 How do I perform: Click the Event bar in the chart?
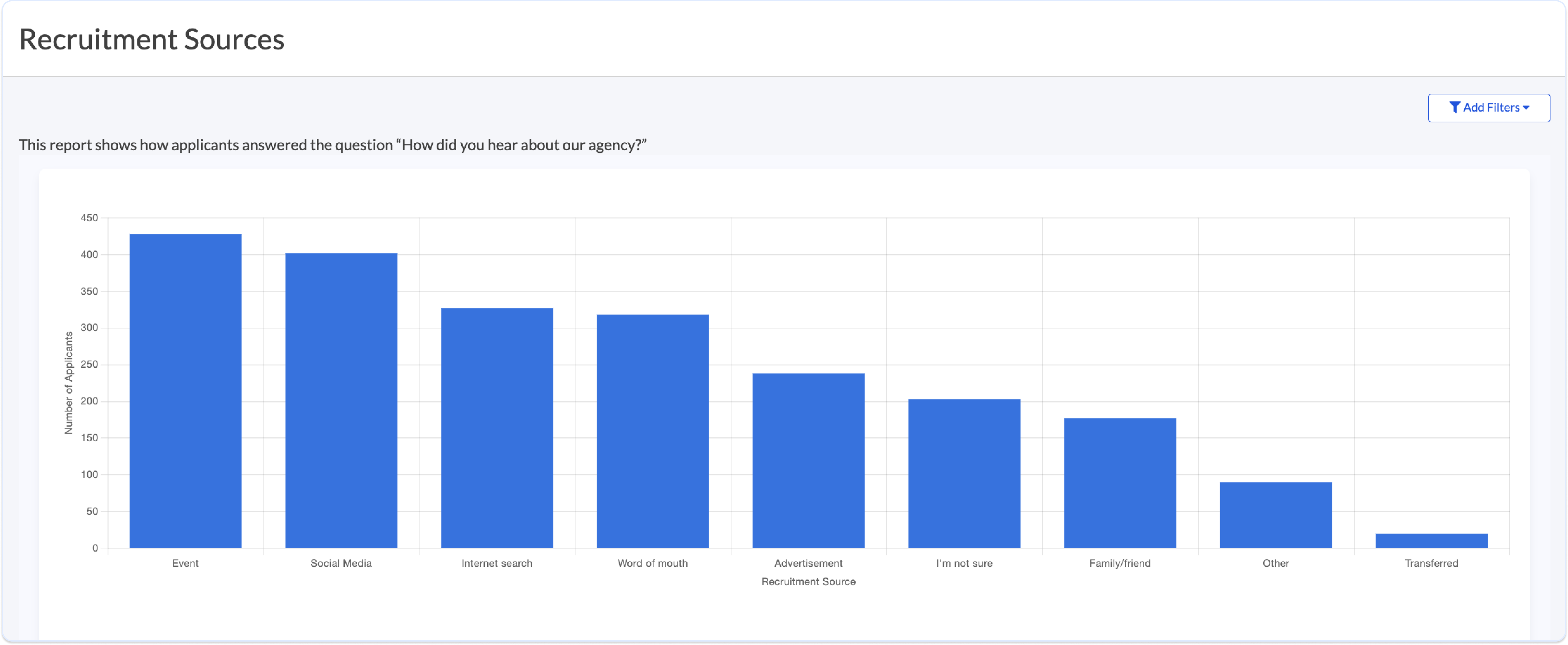coord(186,391)
